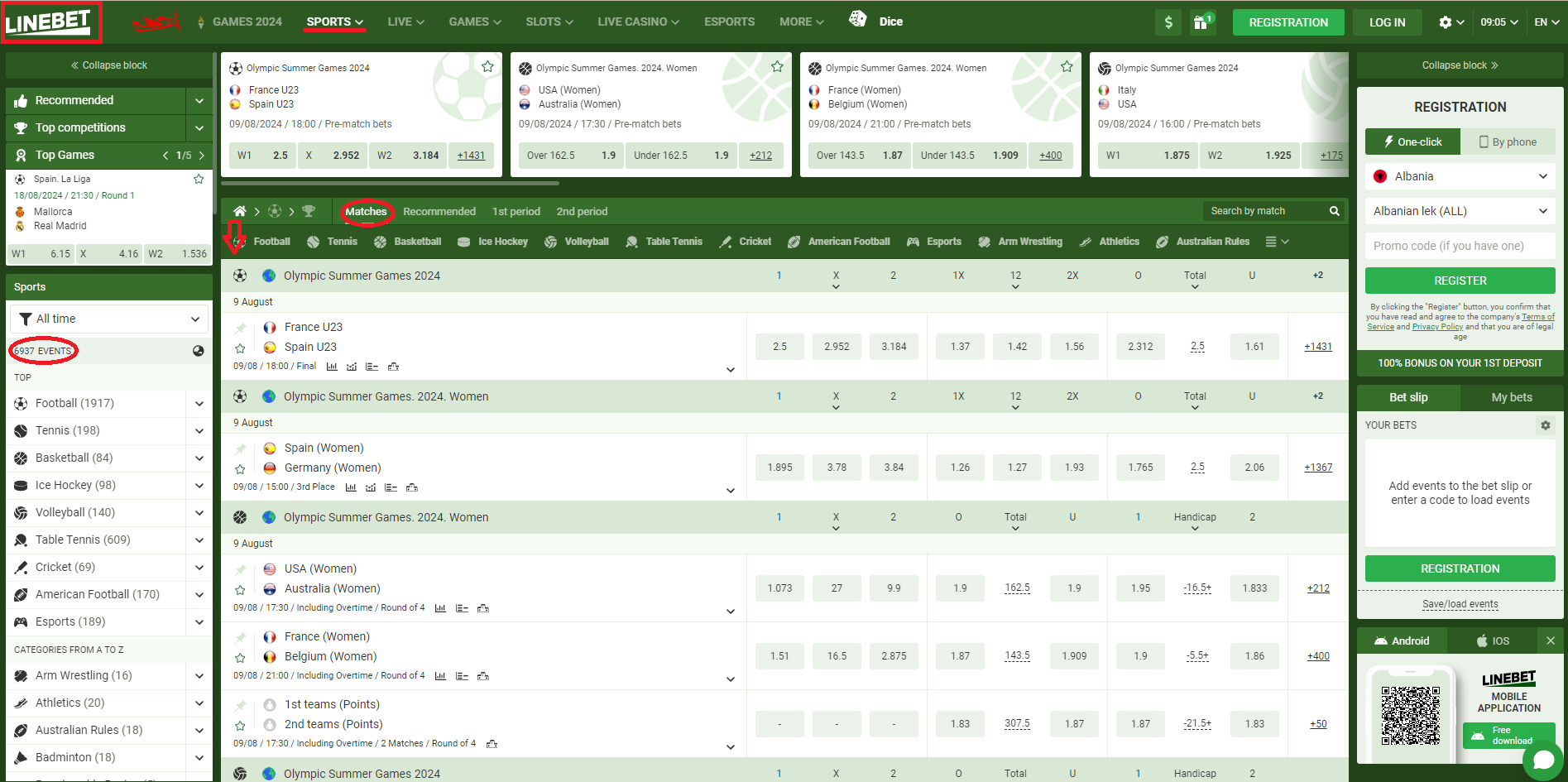Open the All time filter dropdown
This screenshot has width=1568, height=782.
coord(108,319)
